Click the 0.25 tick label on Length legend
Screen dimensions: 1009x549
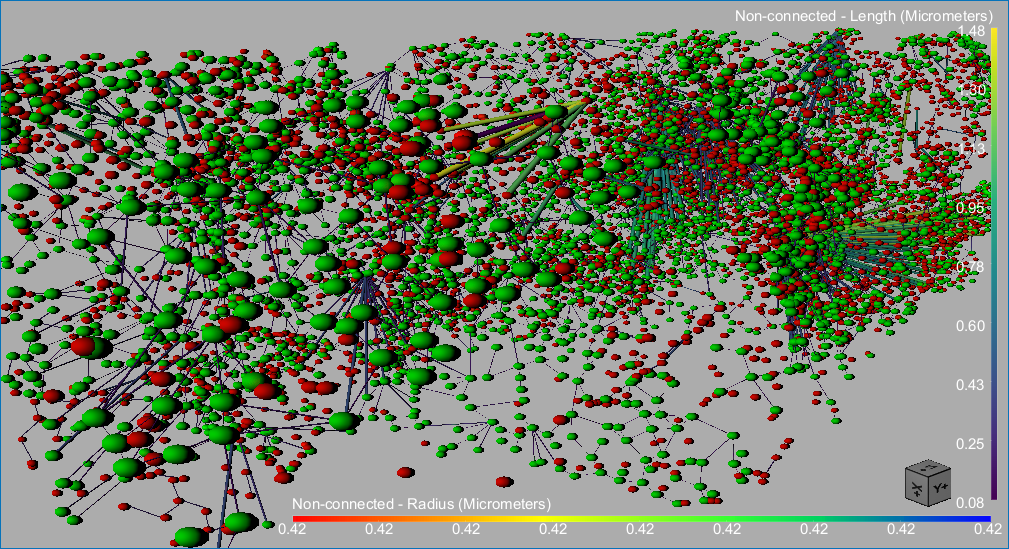[x=971, y=443]
